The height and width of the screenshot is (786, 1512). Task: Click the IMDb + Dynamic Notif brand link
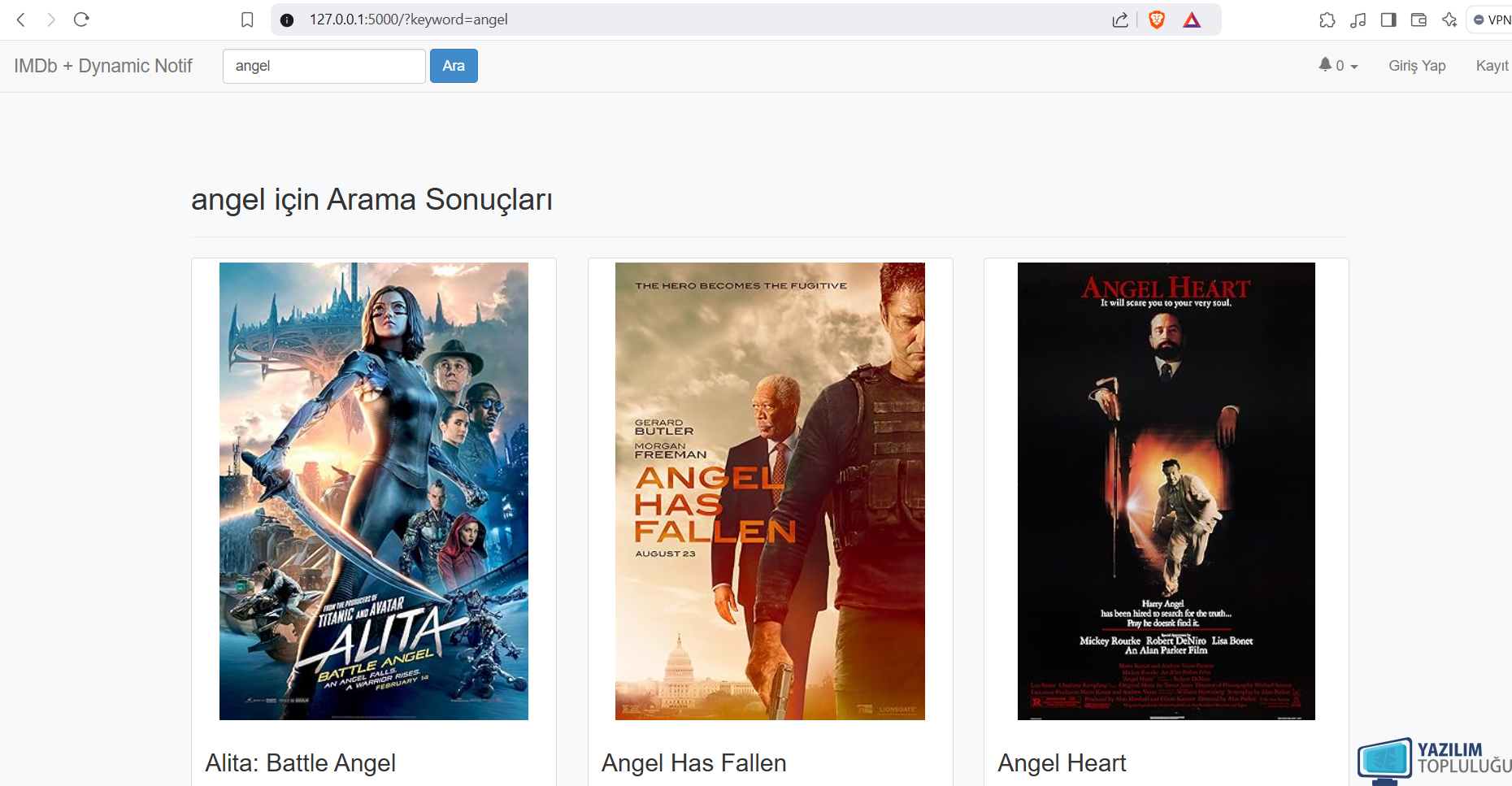[103, 66]
